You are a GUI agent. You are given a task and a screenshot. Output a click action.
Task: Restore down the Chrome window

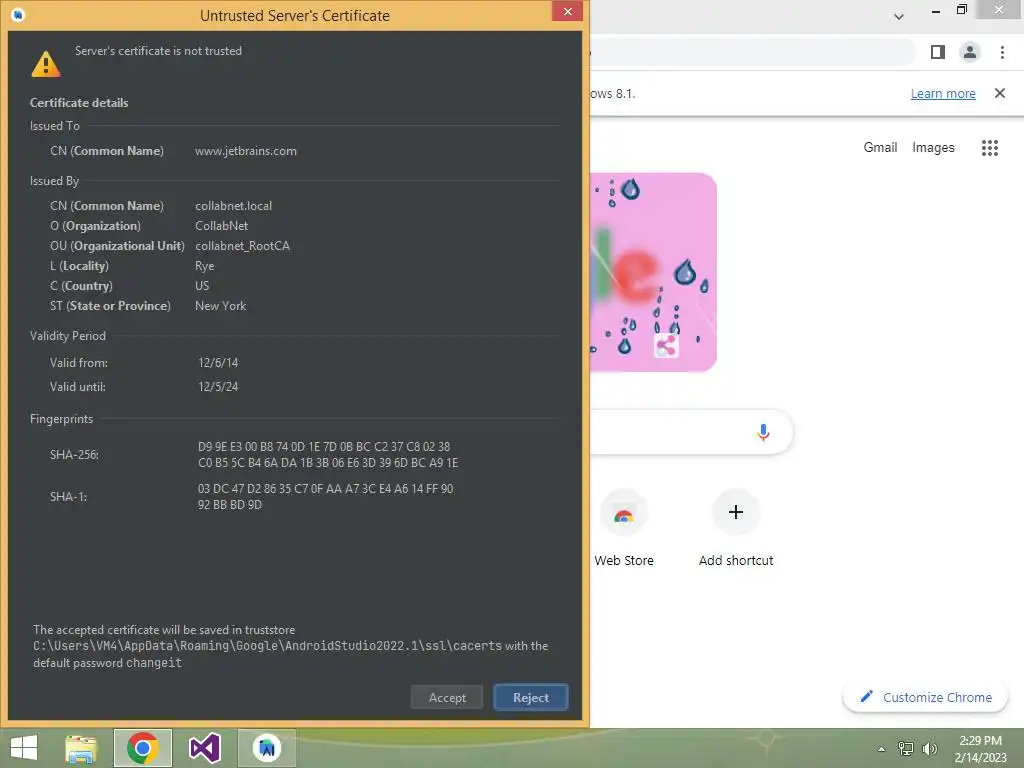click(961, 10)
